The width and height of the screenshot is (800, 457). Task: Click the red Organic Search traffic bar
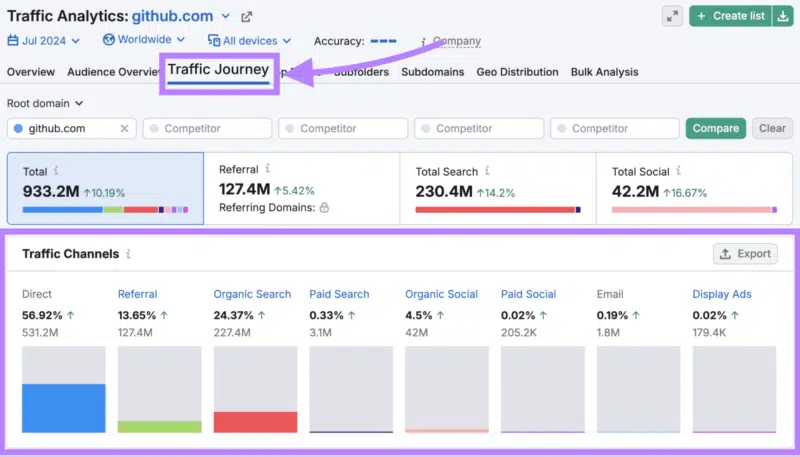[x=255, y=422]
